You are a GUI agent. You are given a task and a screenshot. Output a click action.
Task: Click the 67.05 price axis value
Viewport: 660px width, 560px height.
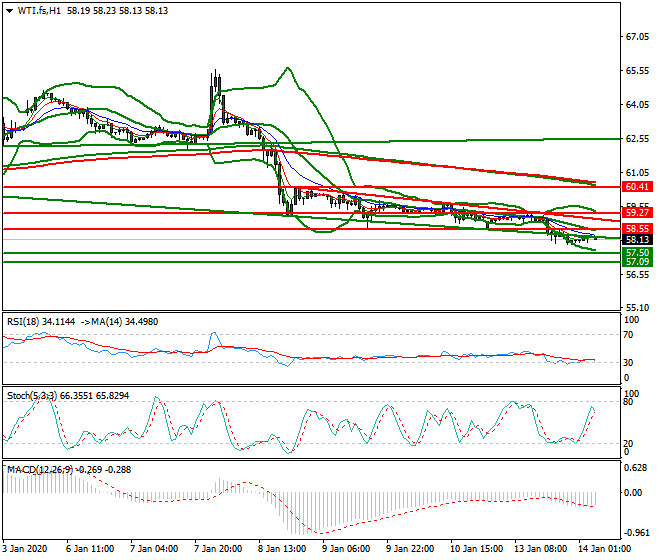click(637, 37)
